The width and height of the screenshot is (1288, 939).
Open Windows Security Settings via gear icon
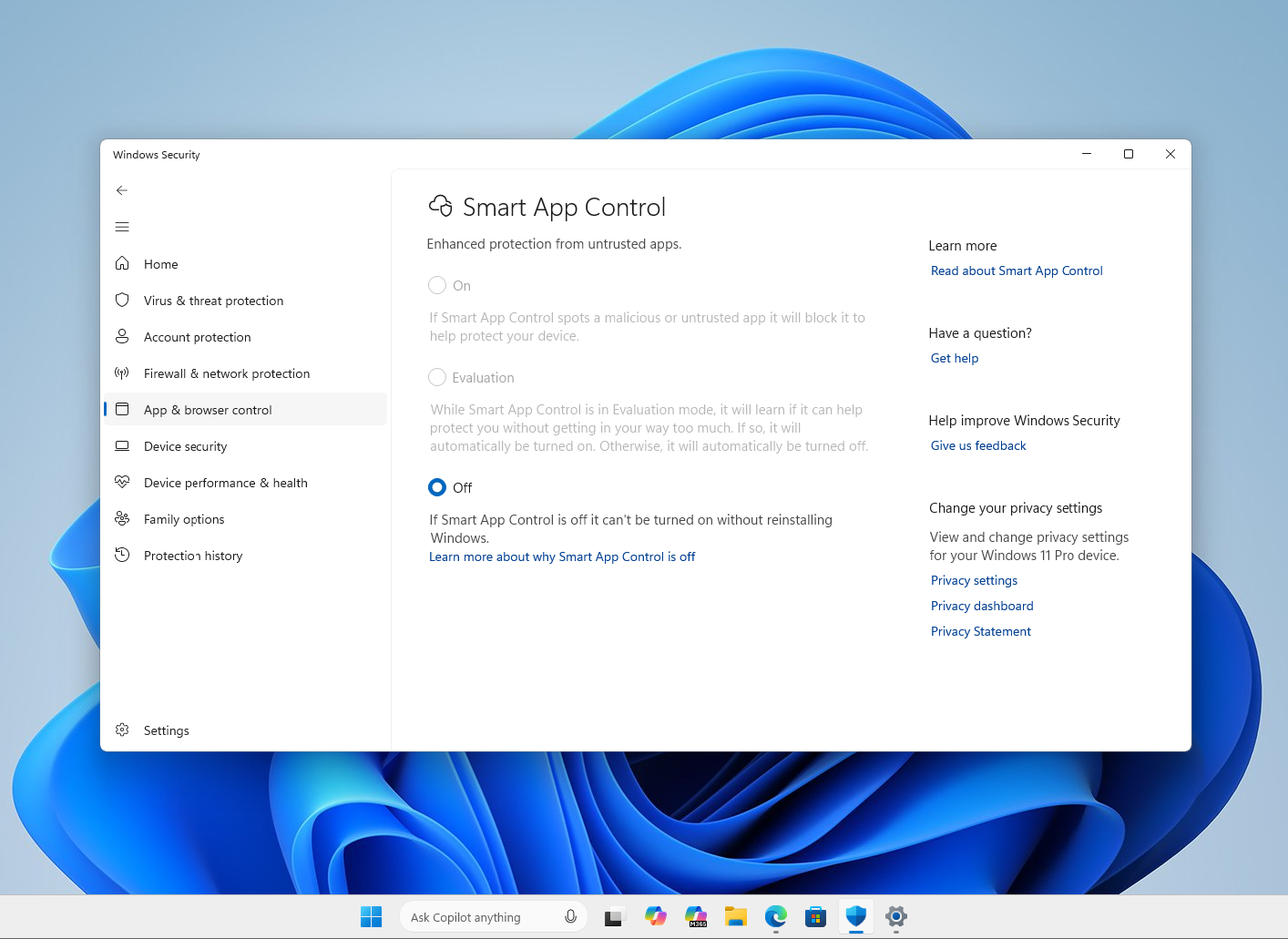coord(166,730)
